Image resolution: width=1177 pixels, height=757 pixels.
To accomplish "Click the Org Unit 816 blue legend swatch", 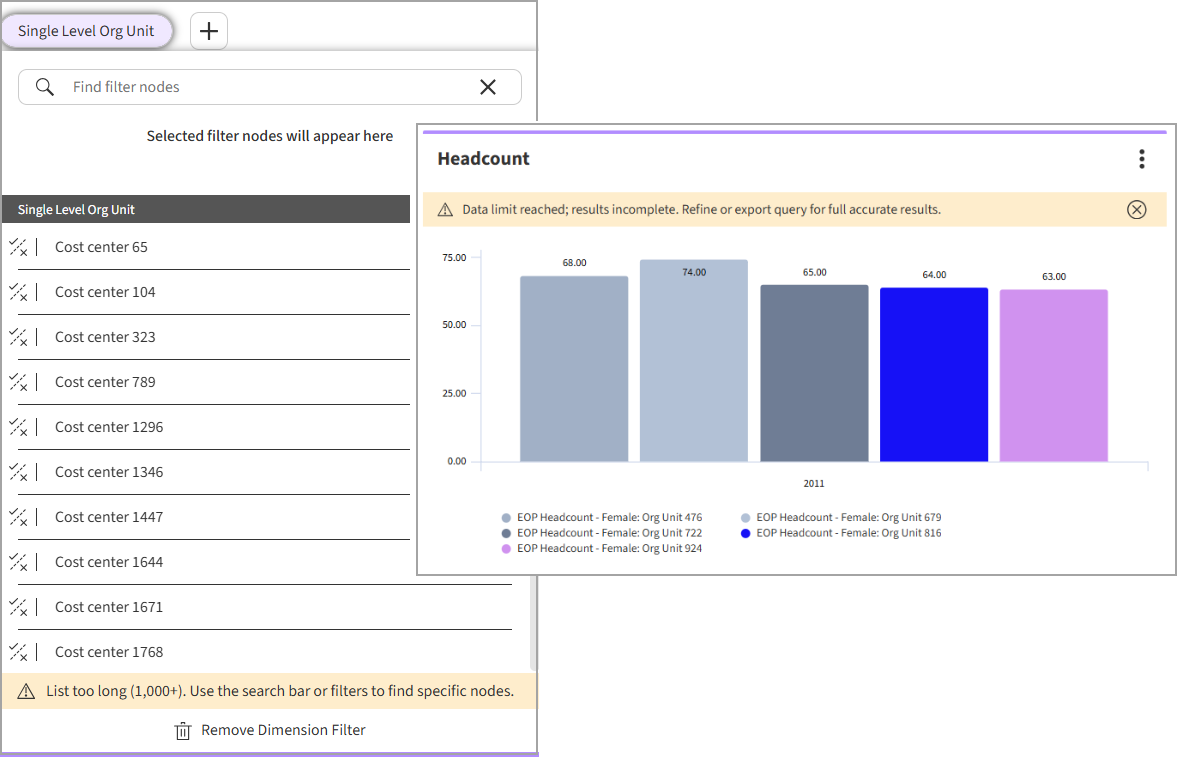I will pos(746,534).
